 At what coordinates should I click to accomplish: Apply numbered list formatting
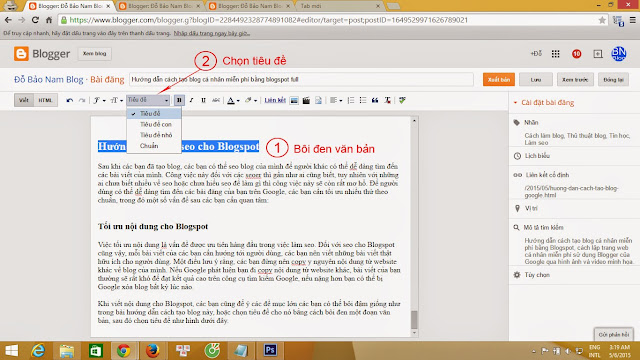point(351,100)
